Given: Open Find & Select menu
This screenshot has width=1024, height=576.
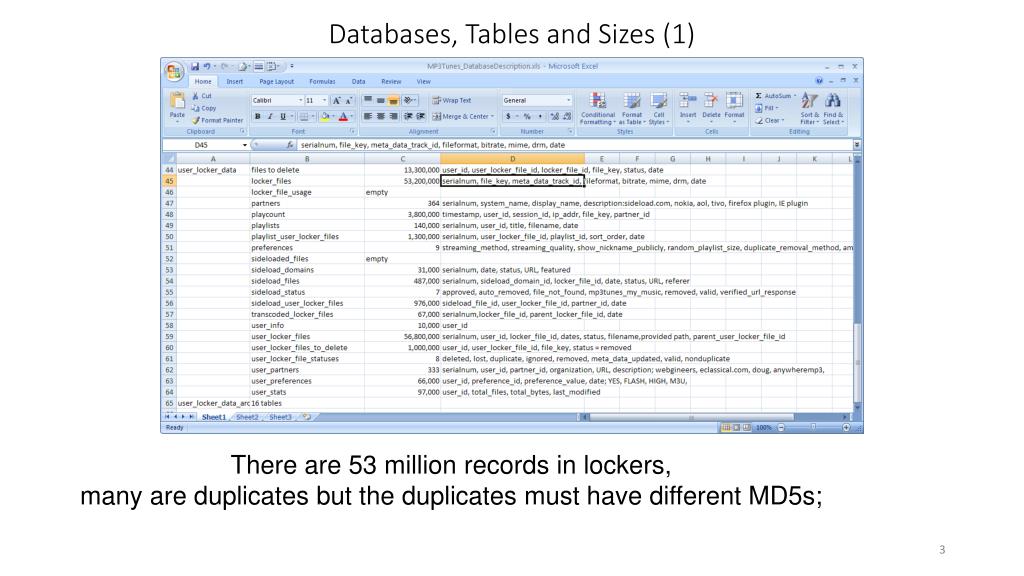Looking at the screenshot, I should click(x=833, y=108).
